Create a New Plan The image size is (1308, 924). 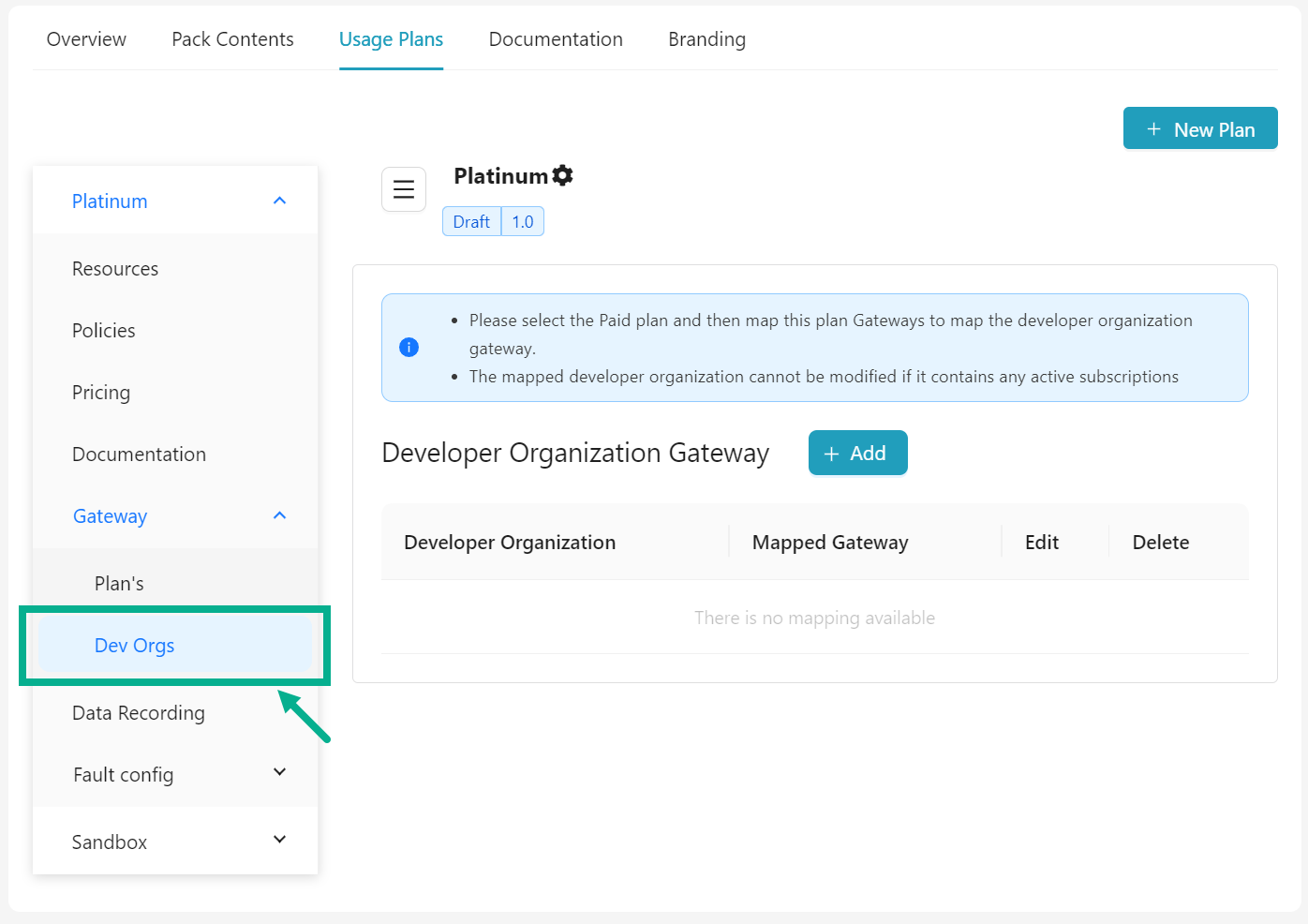coord(1199,129)
